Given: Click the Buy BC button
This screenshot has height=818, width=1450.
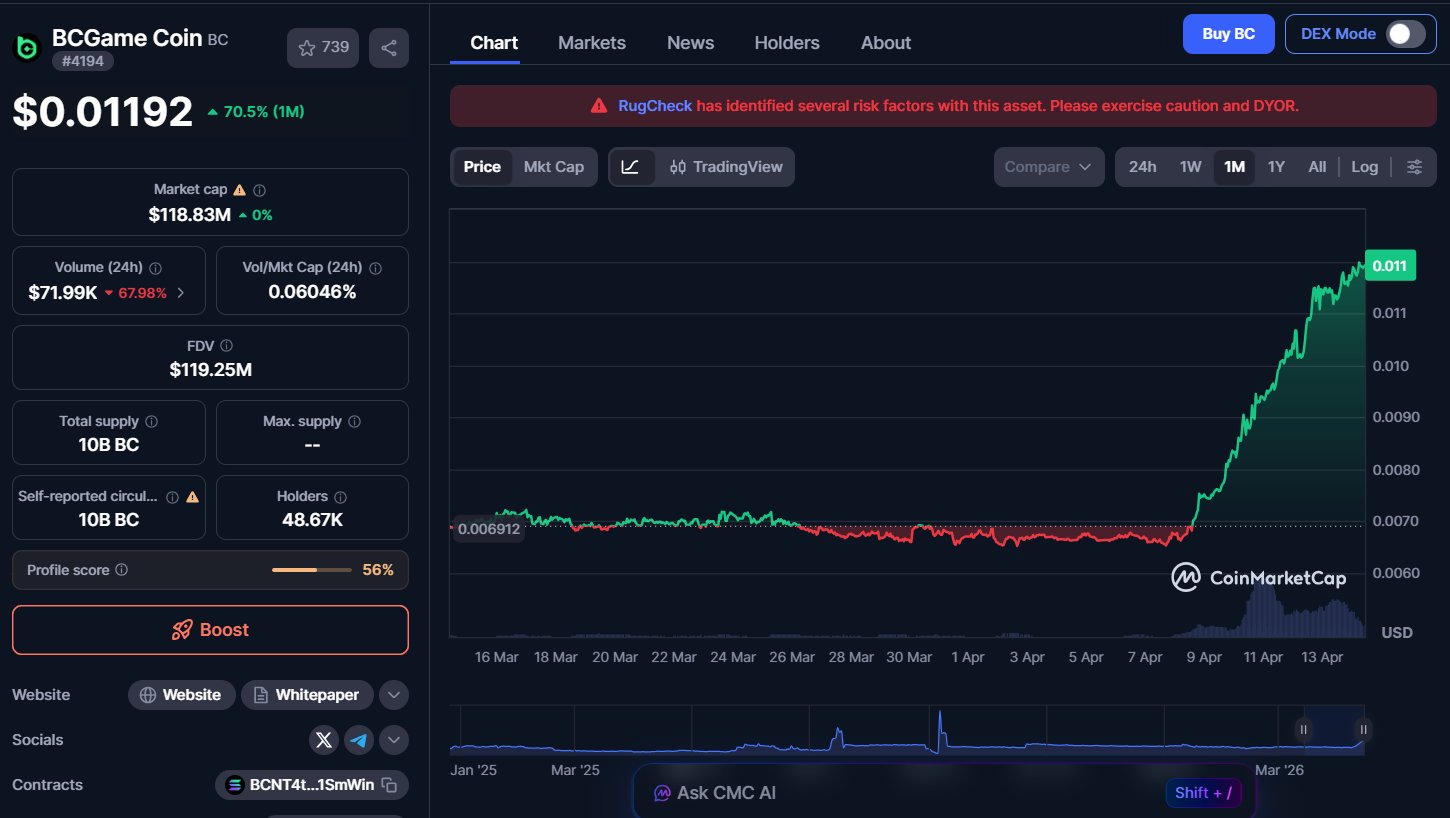Looking at the screenshot, I should 1228,34.
